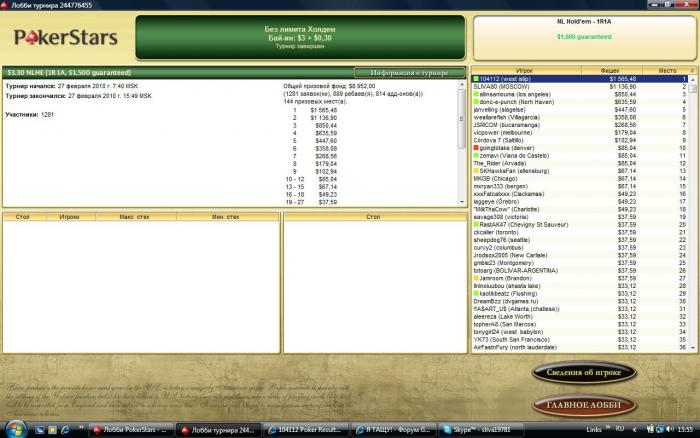Select player row aleereza (Lake Worth)
This screenshot has height=438, width=700.
(580, 316)
